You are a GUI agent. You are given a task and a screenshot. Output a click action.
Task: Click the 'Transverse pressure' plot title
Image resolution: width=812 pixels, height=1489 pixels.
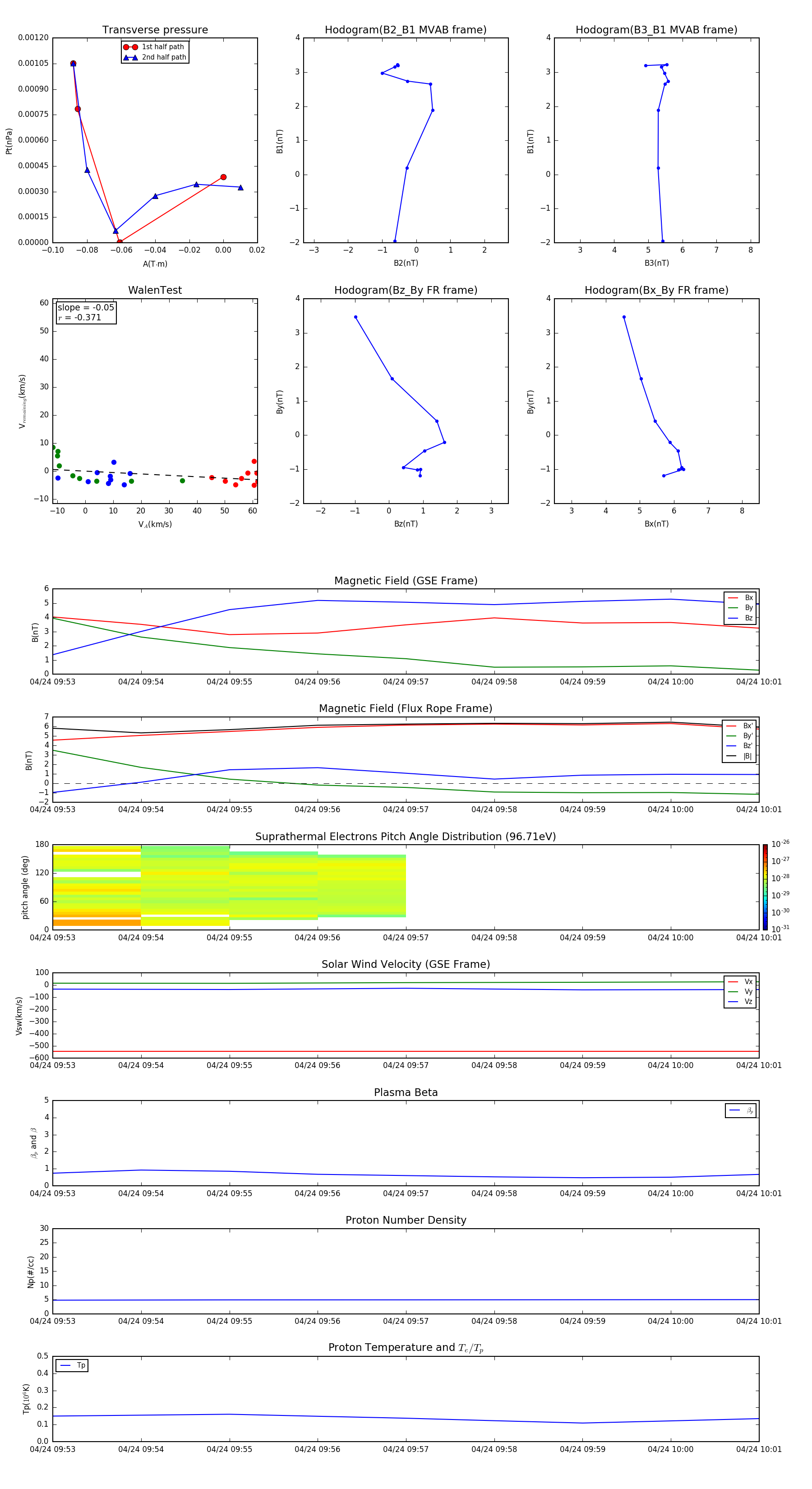tap(155, 30)
